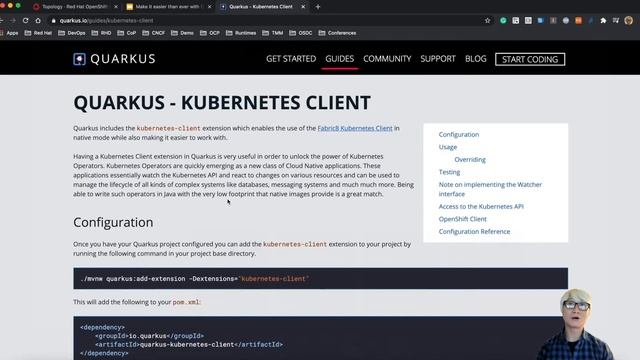640x360 pixels.
Task: Open the BLOG nav item
Action: [476, 59]
